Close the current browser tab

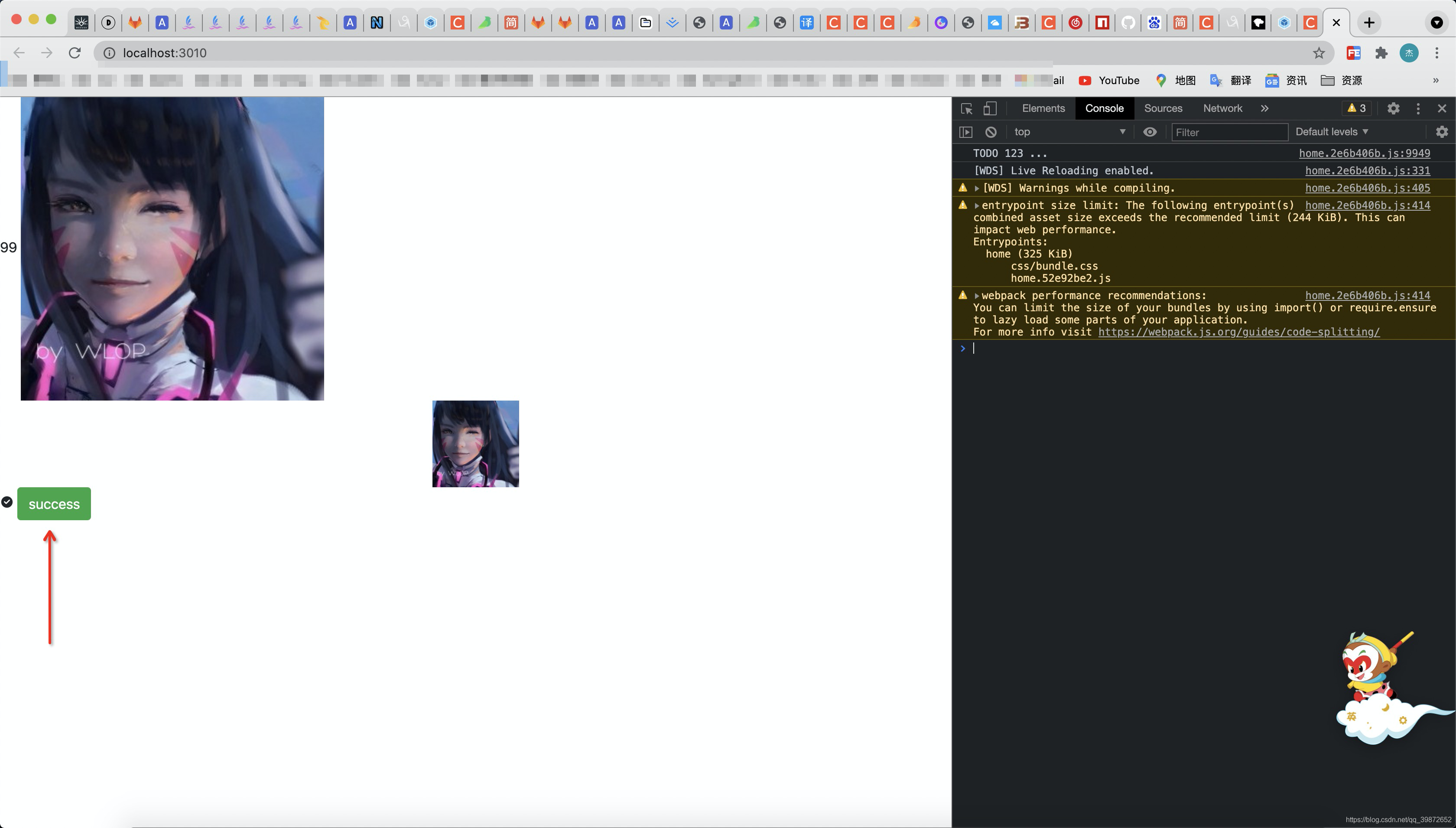point(1336,23)
